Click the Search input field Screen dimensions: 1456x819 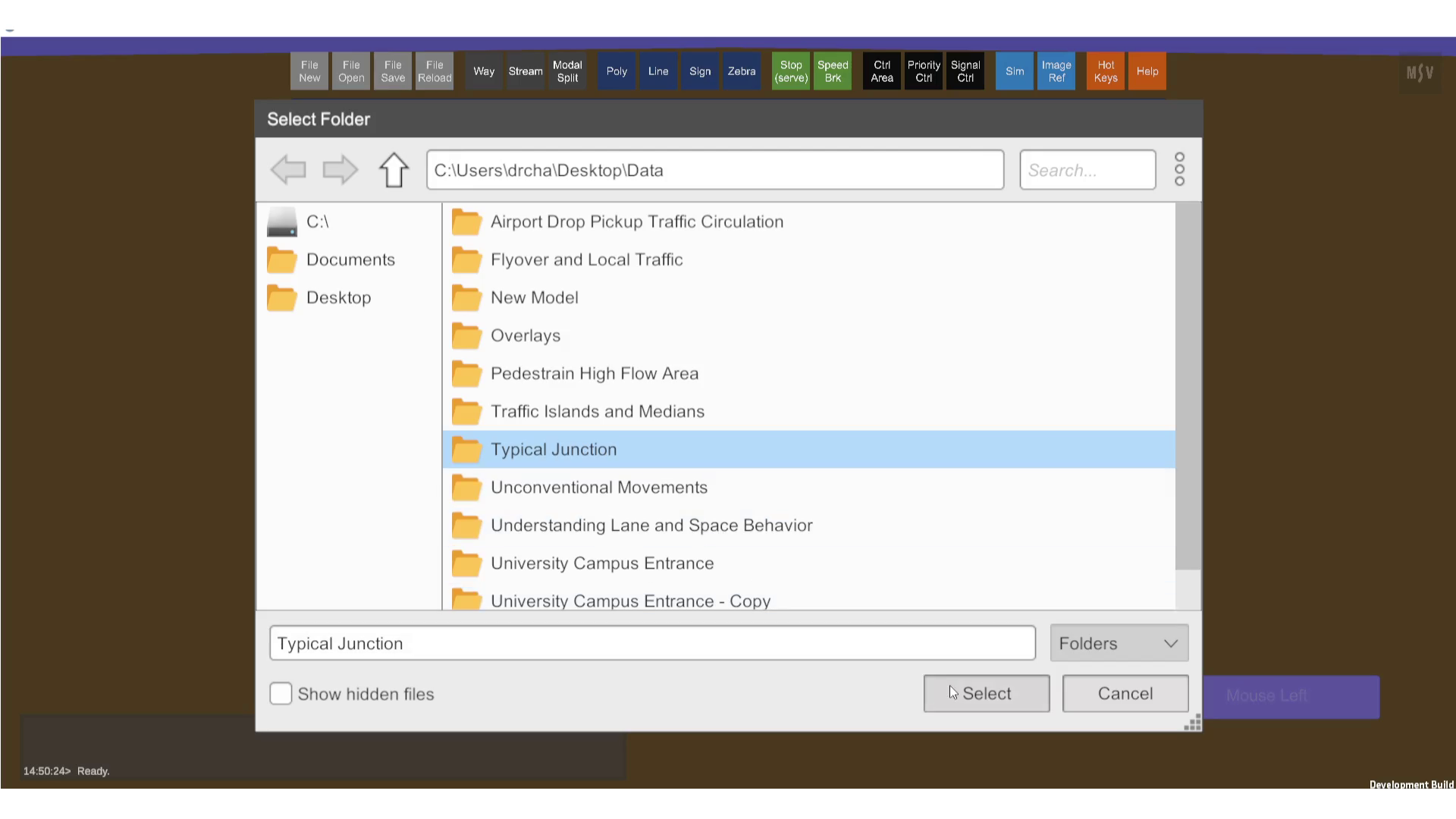pyautogui.click(x=1087, y=171)
